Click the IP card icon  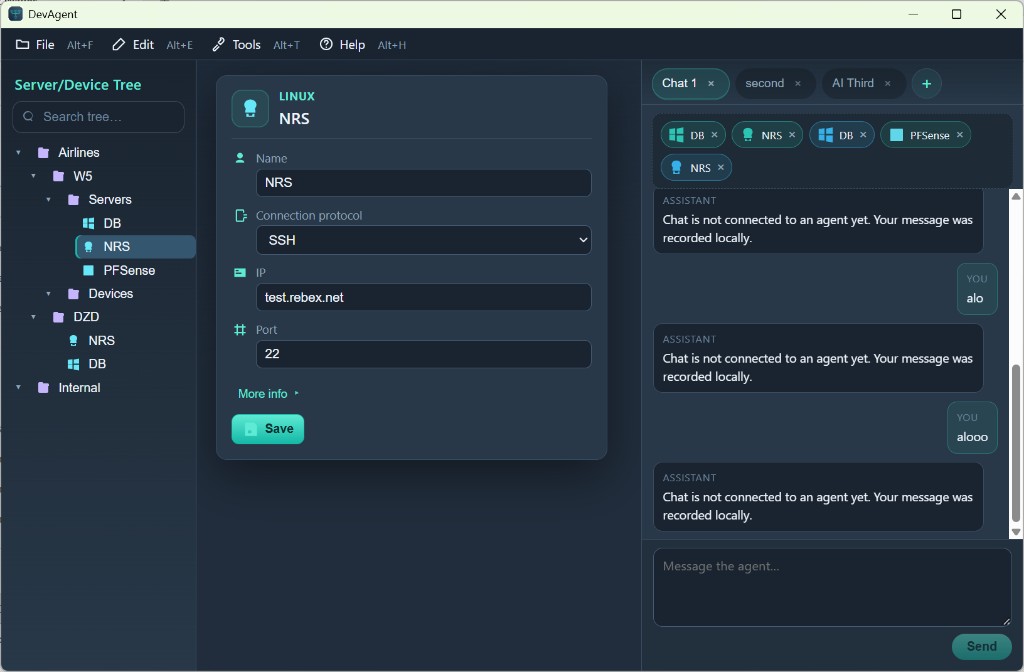coord(240,272)
